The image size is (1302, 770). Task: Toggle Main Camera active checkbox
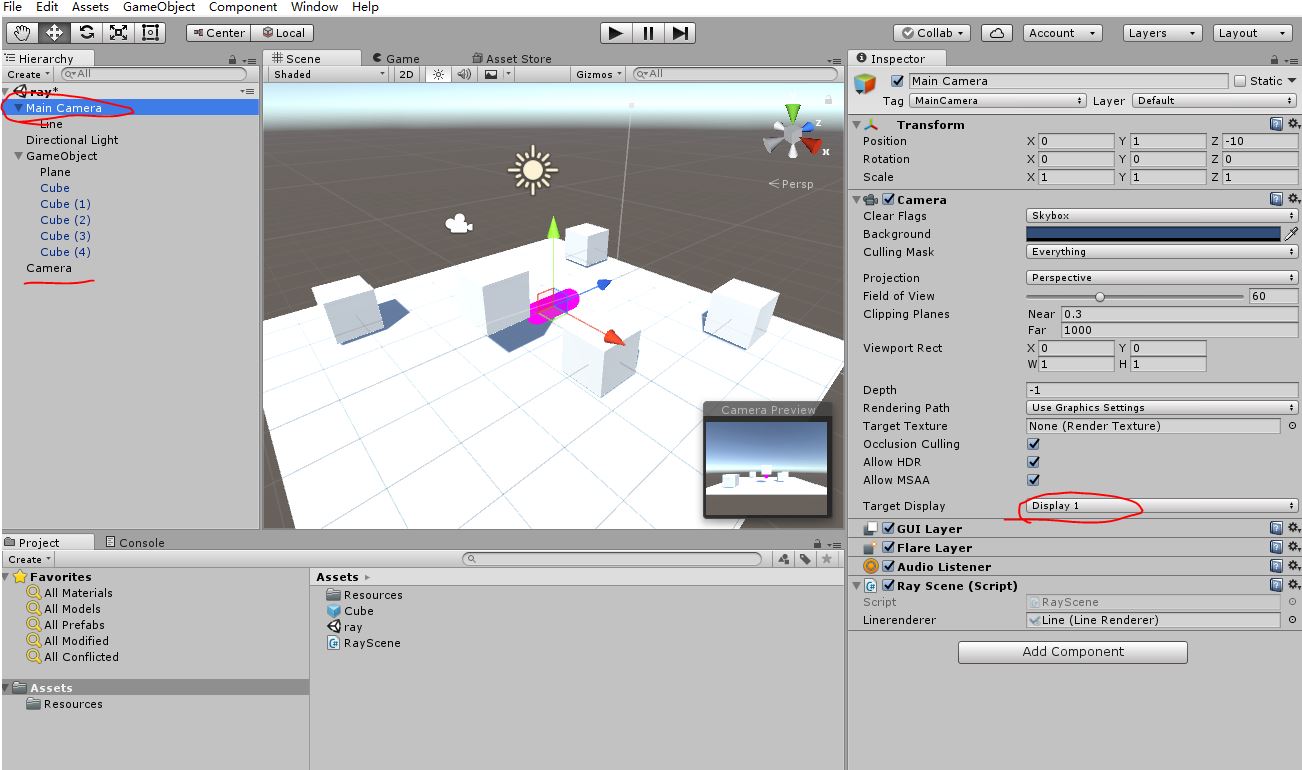pyautogui.click(x=897, y=81)
